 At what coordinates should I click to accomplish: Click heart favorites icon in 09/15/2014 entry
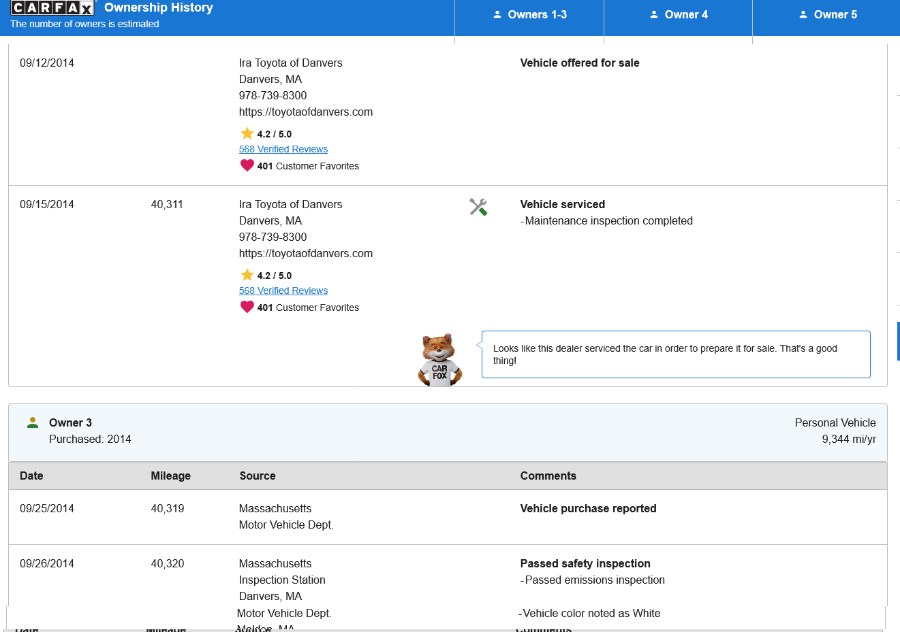247,307
